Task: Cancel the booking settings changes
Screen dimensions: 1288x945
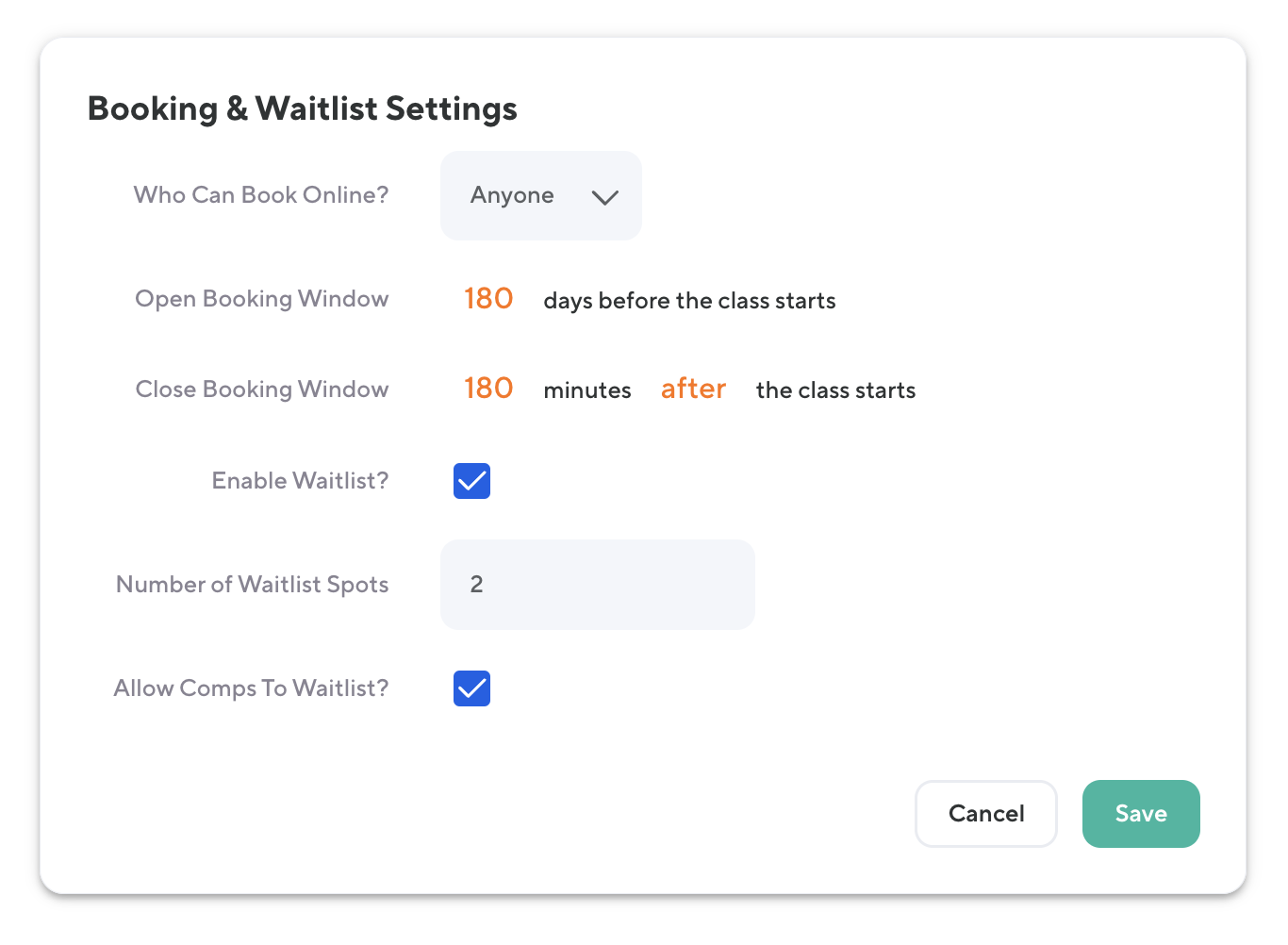Action: (985, 814)
